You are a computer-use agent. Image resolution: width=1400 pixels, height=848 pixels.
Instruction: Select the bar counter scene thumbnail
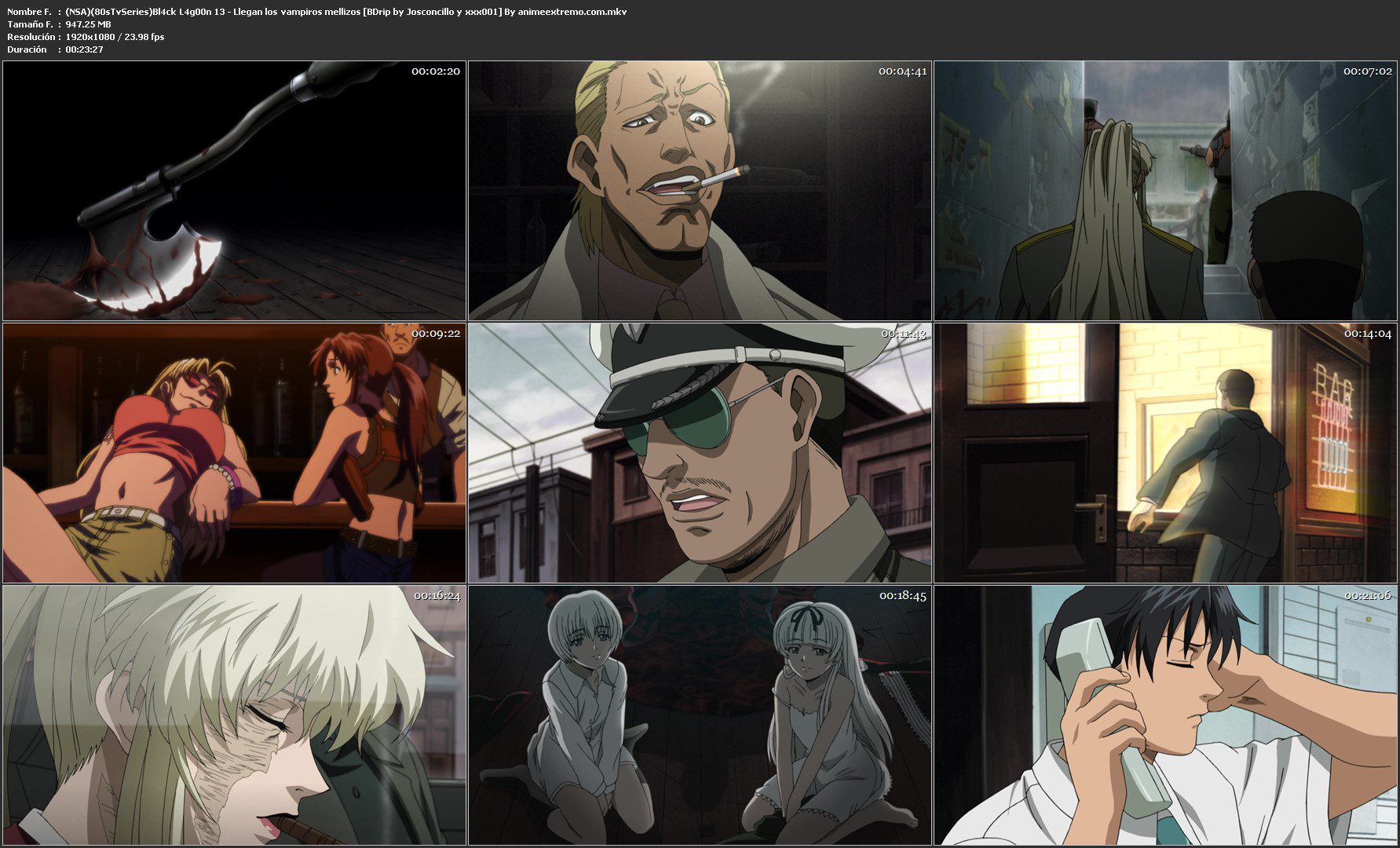[234, 453]
